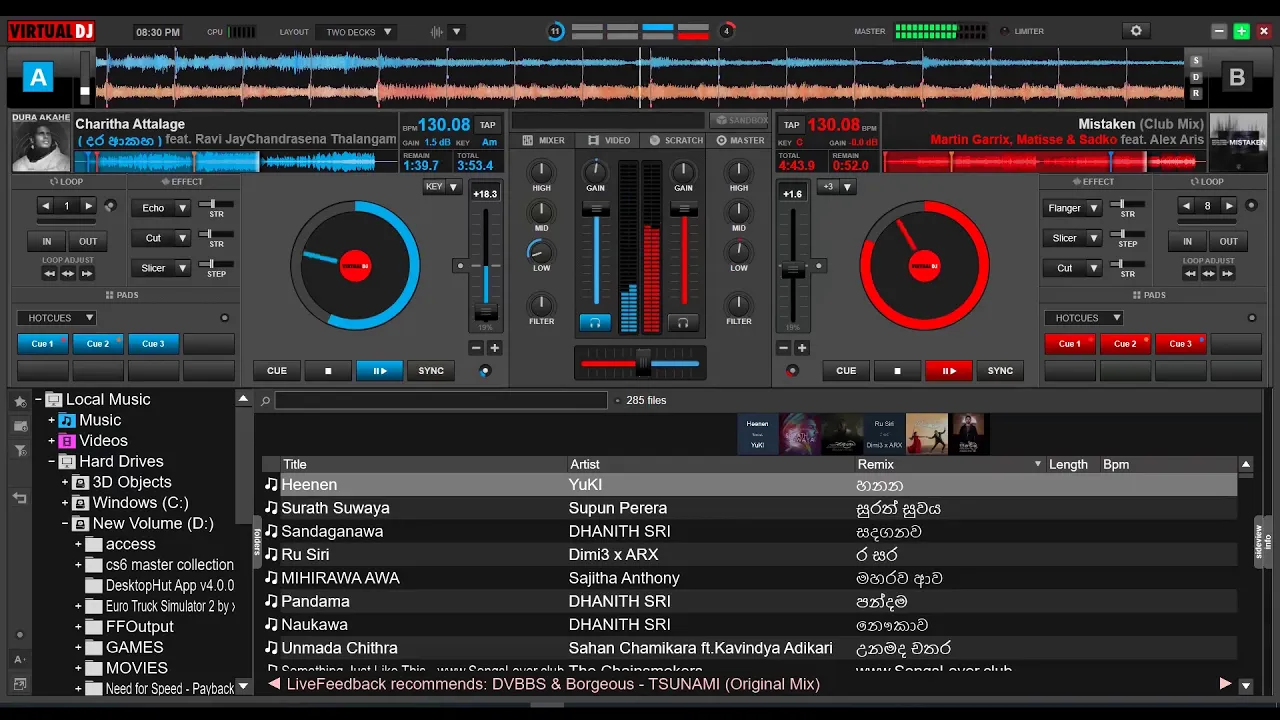Click the add virtual folder icon in sidebar

[x=20, y=426]
